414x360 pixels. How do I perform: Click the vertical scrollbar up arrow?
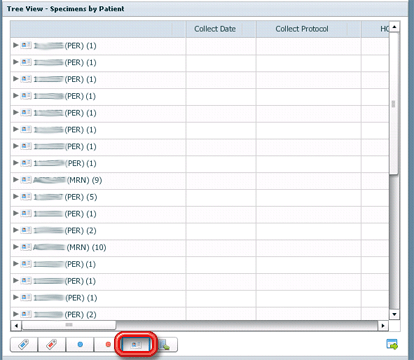[x=394, y=27]
